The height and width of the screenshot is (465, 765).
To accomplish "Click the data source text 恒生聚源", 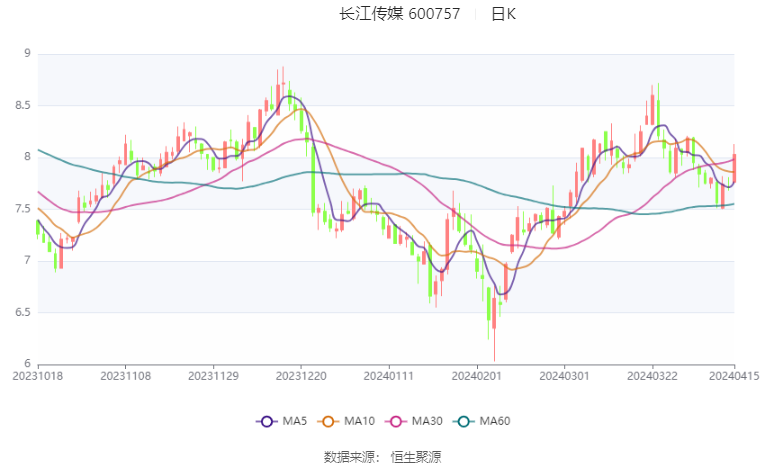I will [416, 456].
